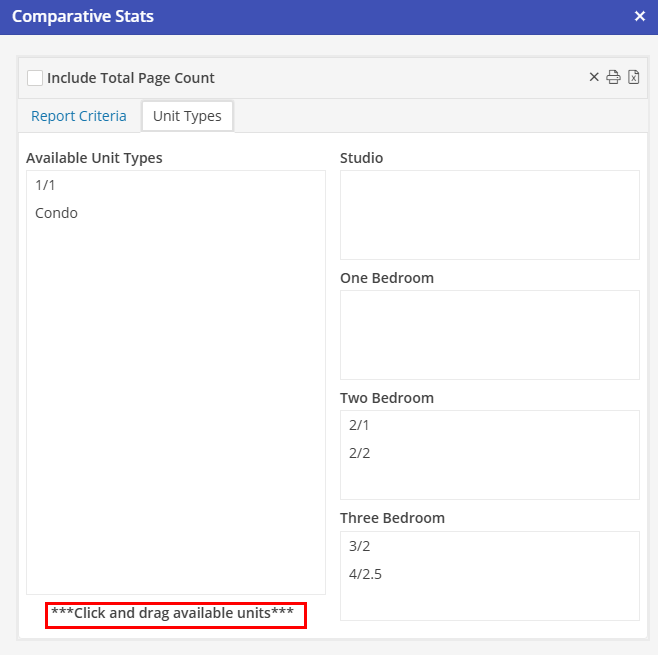Close the Comparative Stats dialog

[640, 16]
